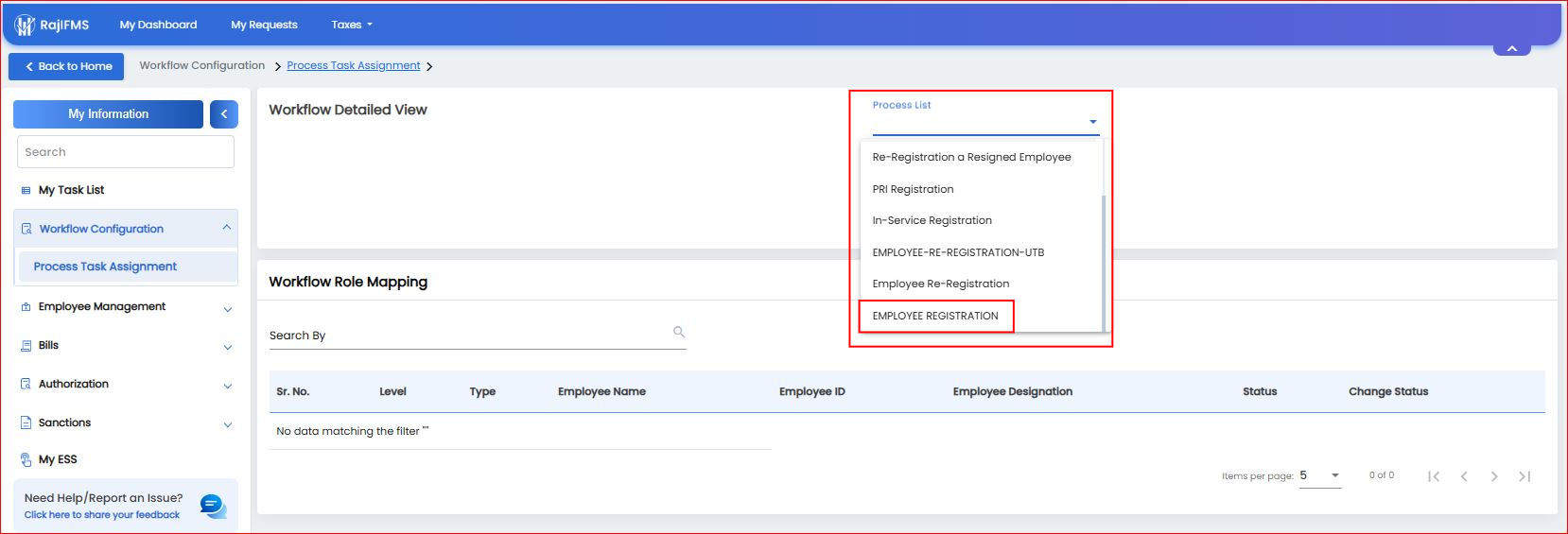Select PRI Registration option
The width and height of the screenshot is (1568, 534).
(x=981, y=189)
